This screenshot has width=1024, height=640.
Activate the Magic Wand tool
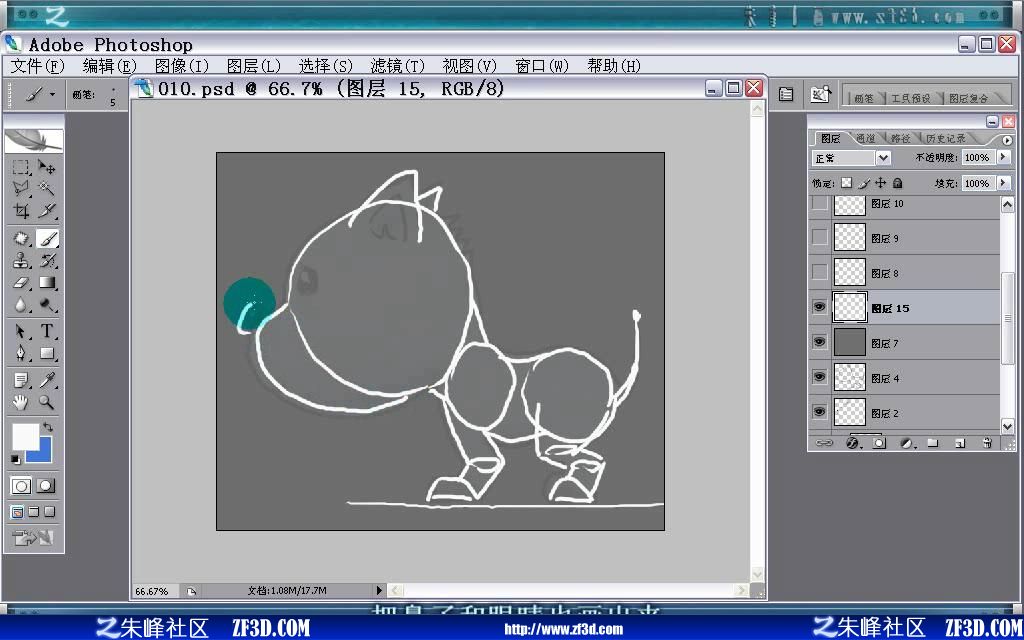coord(46,189)
